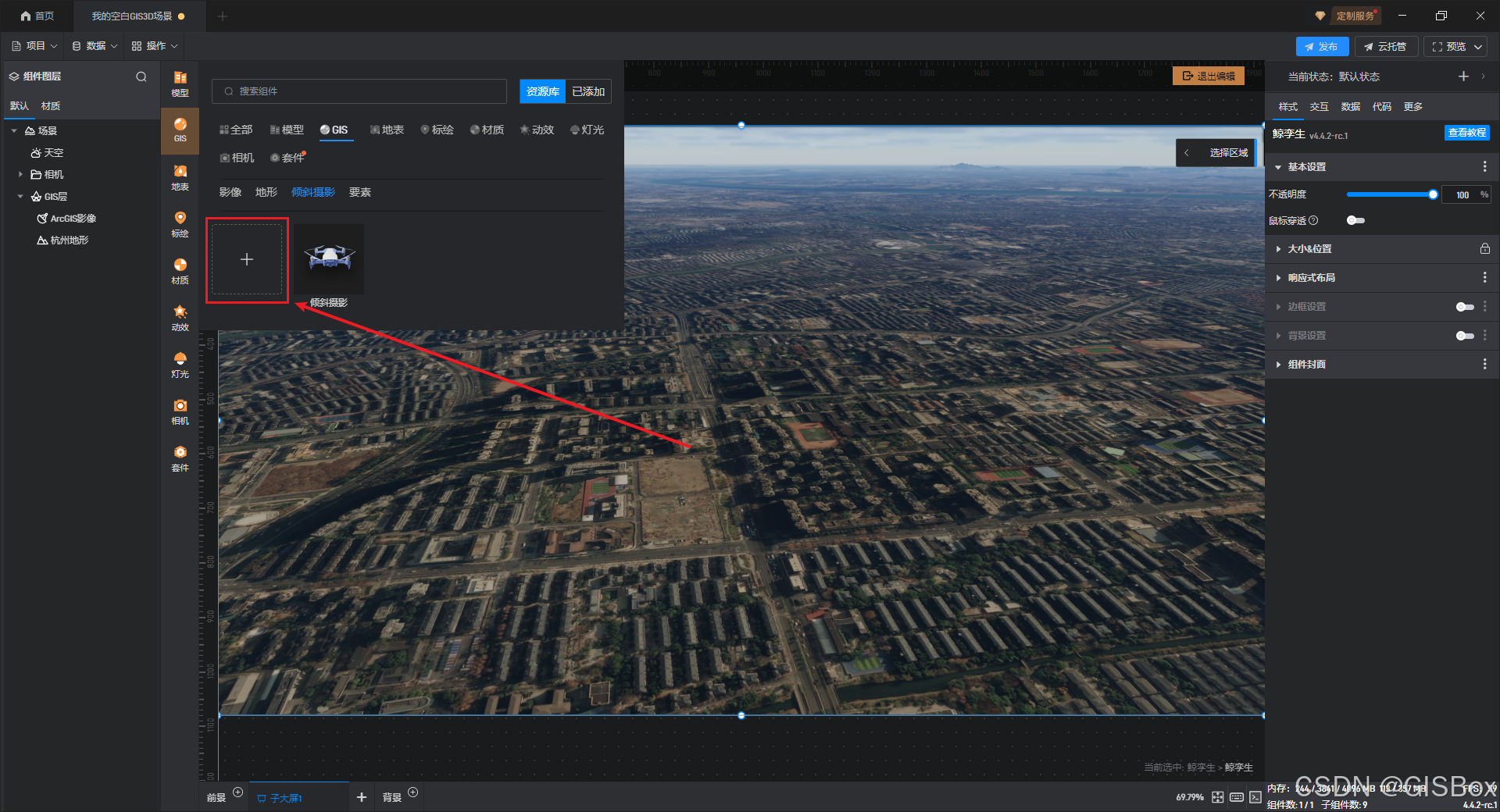Image resolution: width=1500 pixels, height=812 pixels.
Task: Open the 操作 dropdown menu
Action: point(155,46)
